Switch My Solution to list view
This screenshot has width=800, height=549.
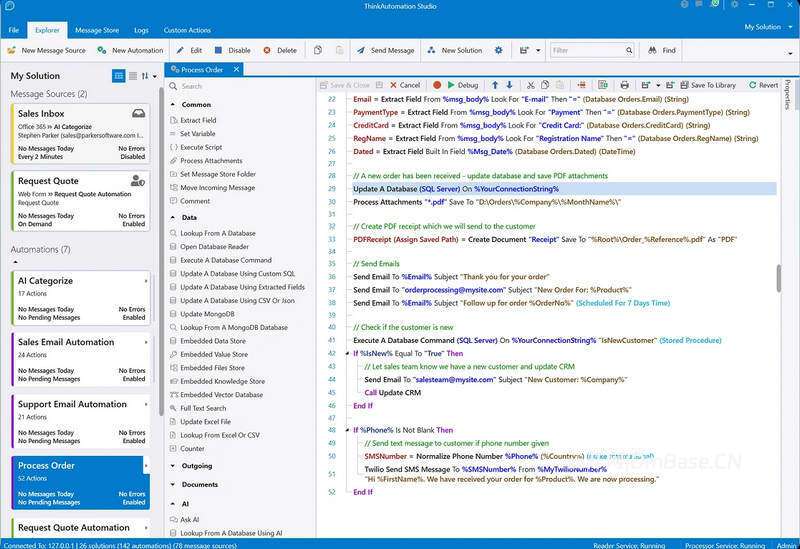tap(133, 76)
